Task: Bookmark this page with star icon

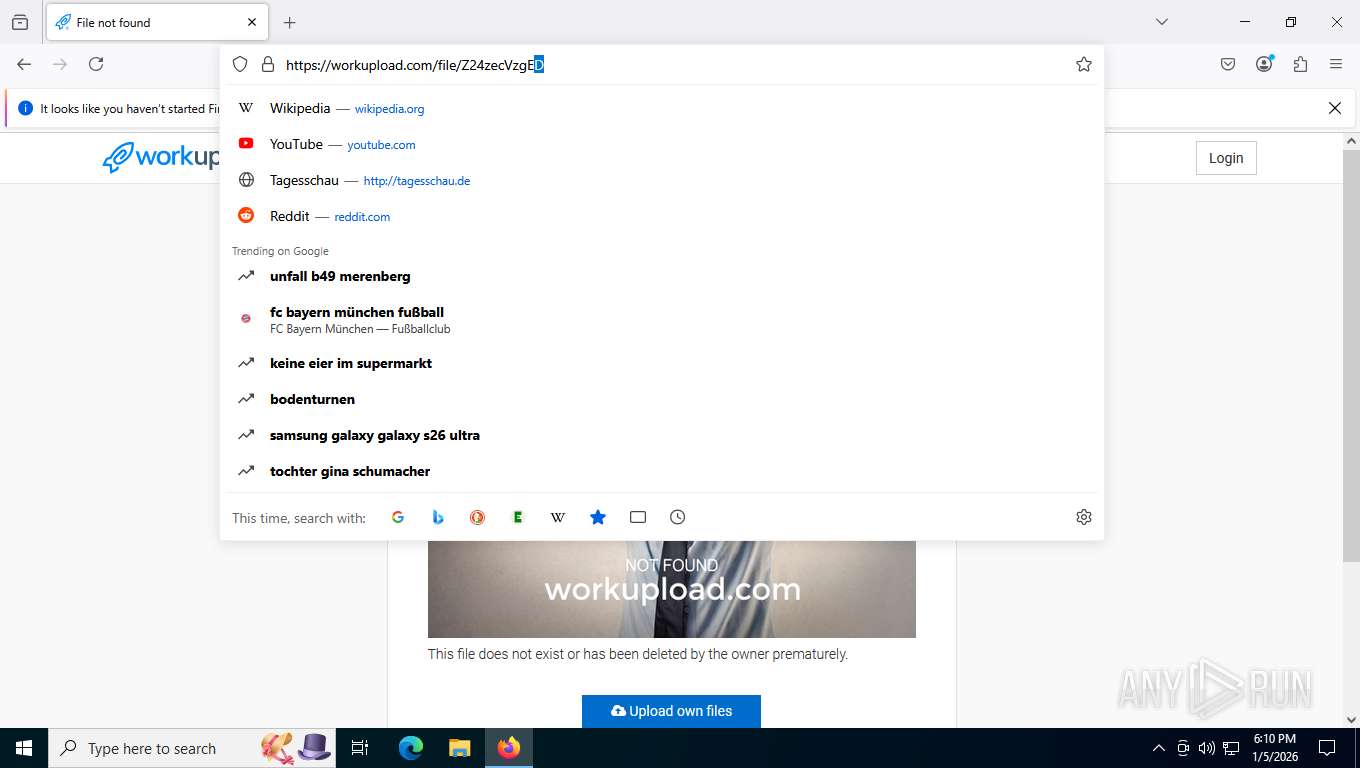Action: [x=1084, y=64]
